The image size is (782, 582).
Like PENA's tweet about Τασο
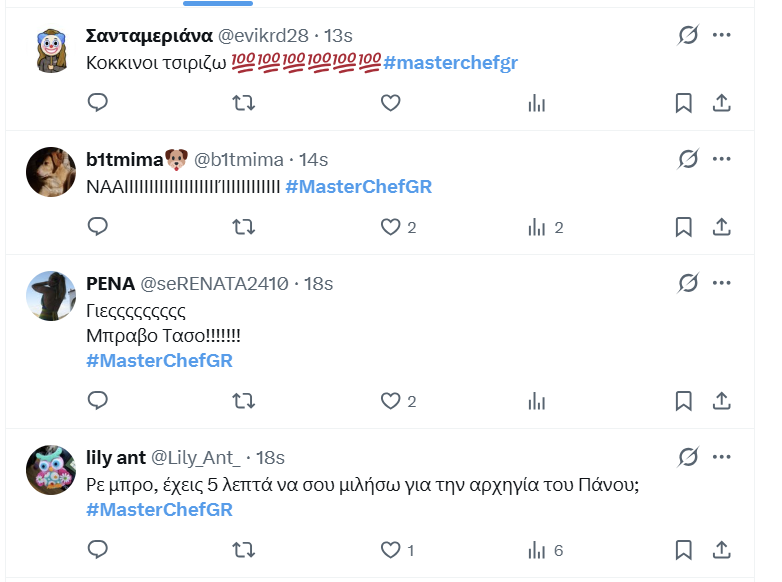pyautogui.click(x=391, y=401)
